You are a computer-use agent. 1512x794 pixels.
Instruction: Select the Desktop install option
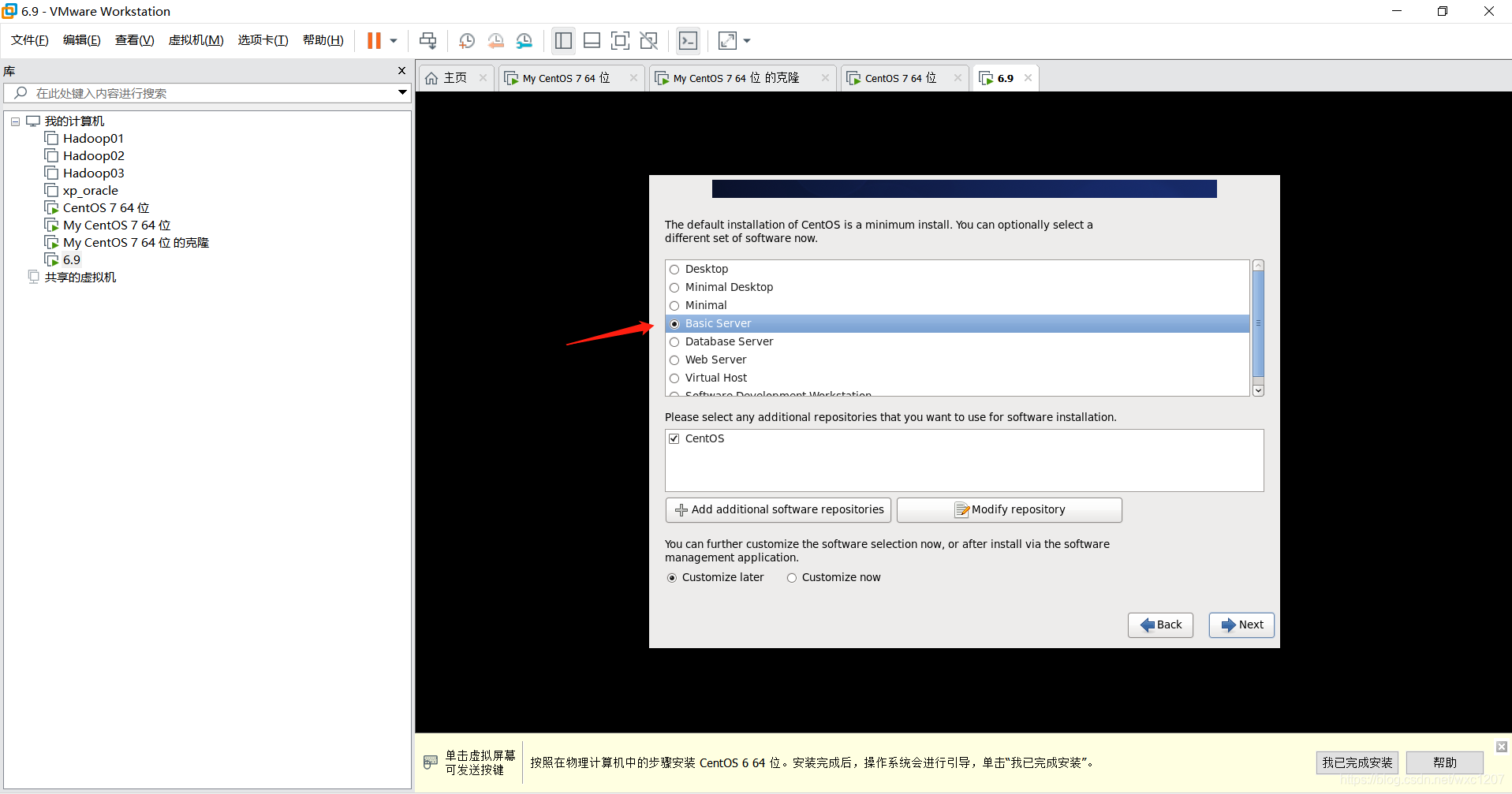[x=674, y=270]
